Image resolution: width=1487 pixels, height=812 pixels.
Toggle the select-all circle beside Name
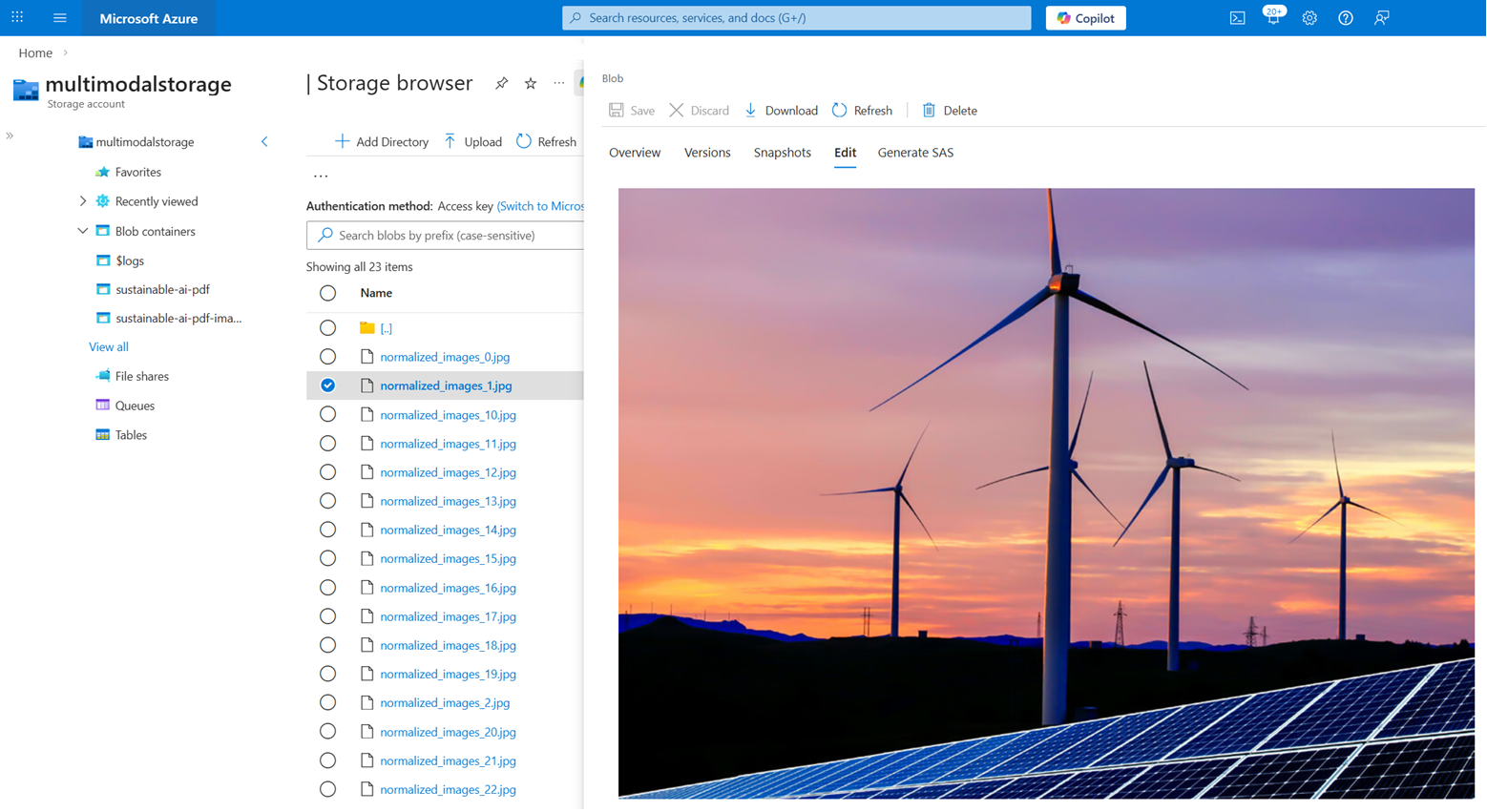coord(327,293)
